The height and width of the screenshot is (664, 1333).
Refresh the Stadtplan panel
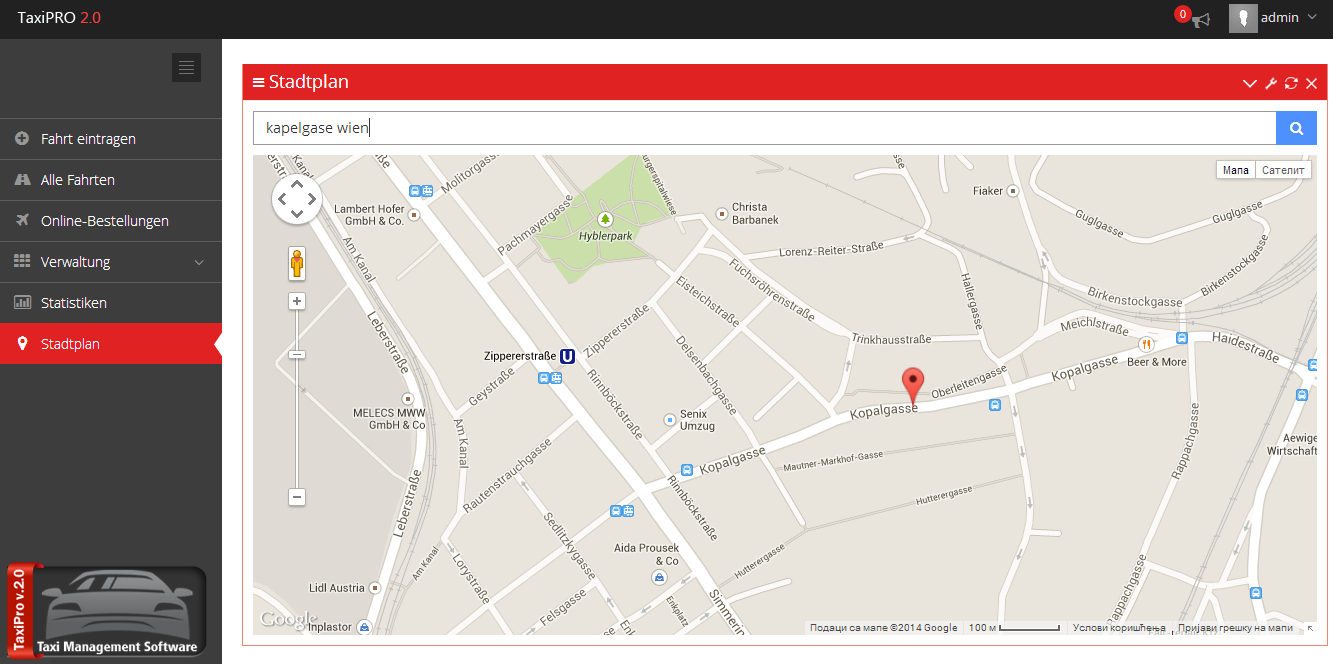coord(1291,83)
